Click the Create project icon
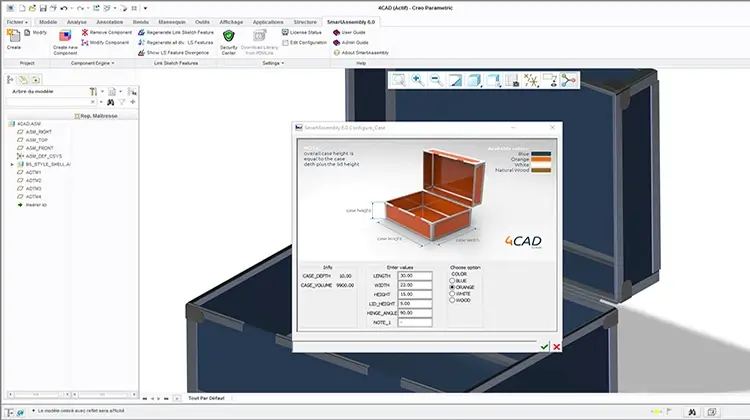 pyautogui.click(x=14, y=36)
